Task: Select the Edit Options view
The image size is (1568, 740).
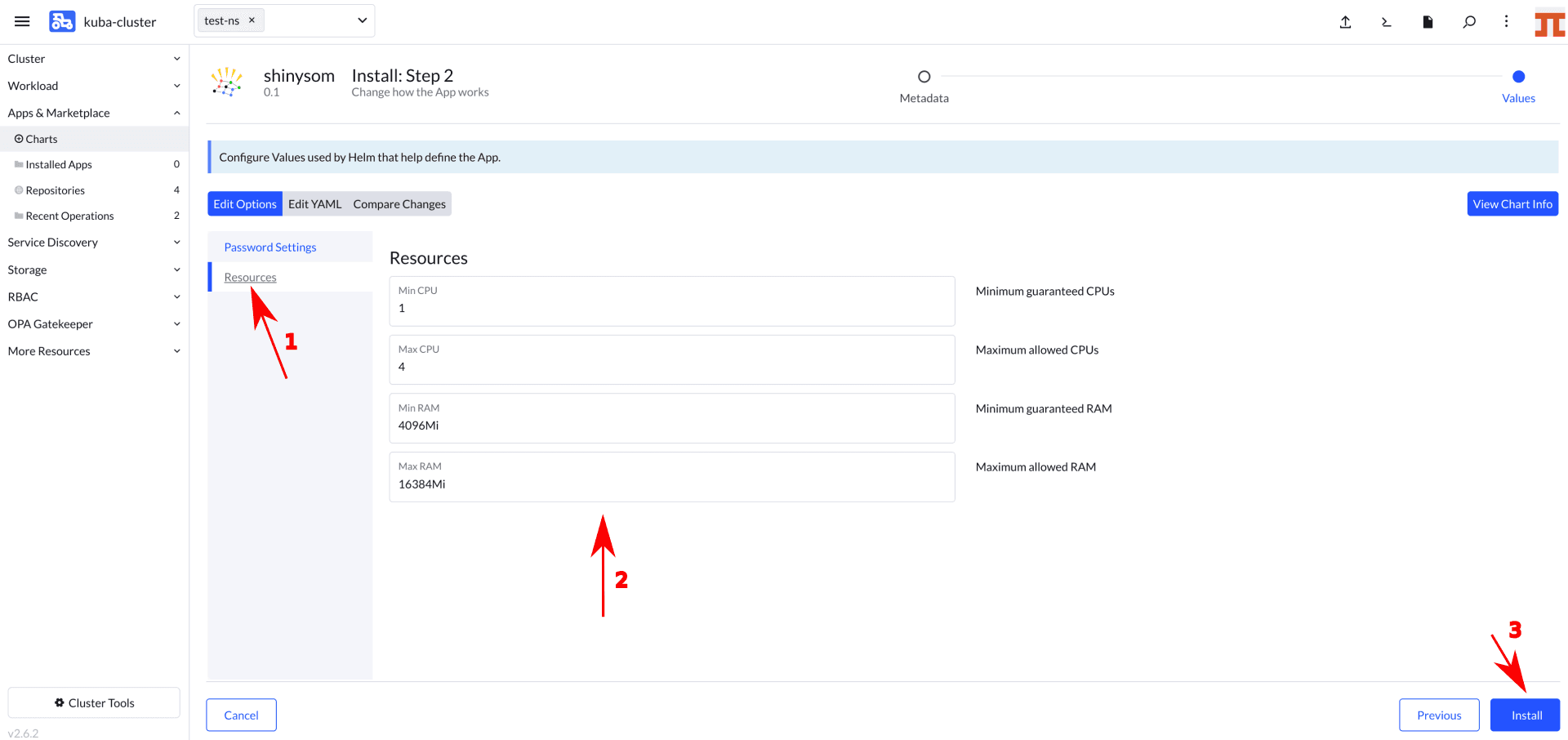Action: (244, 203)
